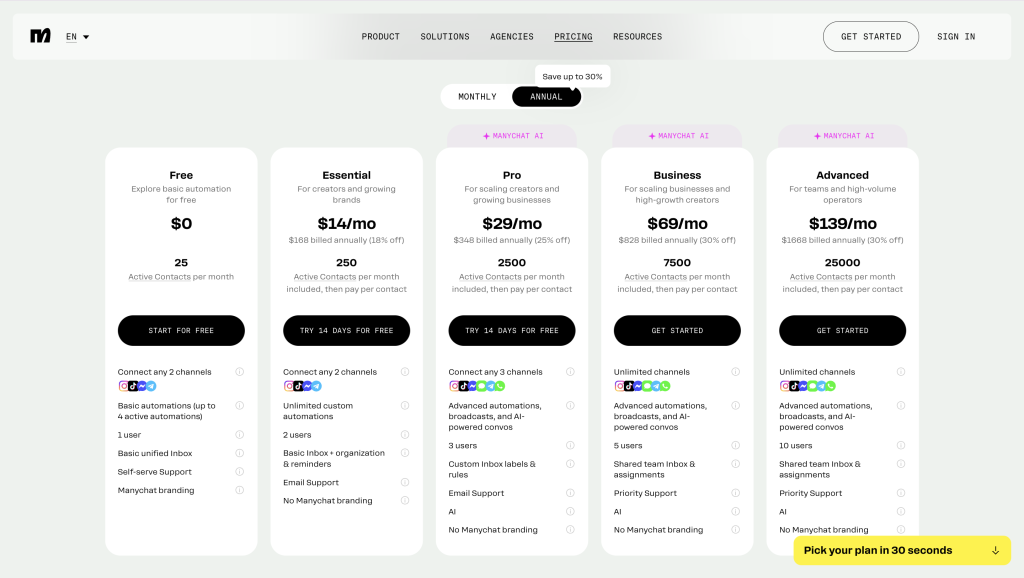
Task: Click Active Contacts link in Free plan
Action: 160,277
